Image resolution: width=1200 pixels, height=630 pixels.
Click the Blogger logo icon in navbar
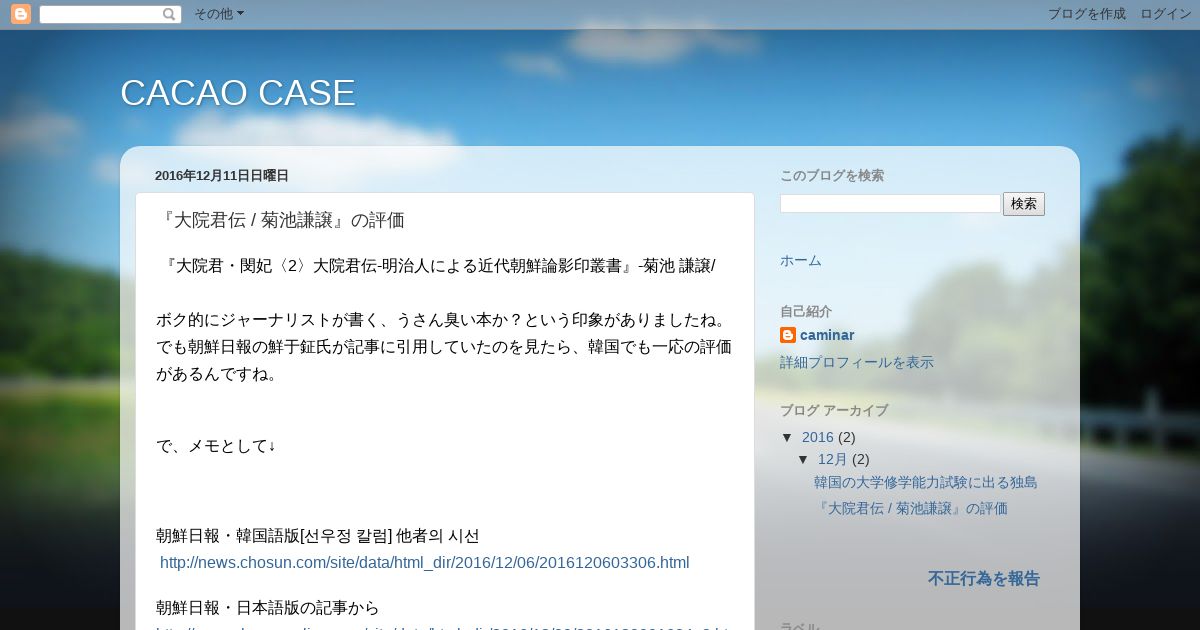[21, 14]
